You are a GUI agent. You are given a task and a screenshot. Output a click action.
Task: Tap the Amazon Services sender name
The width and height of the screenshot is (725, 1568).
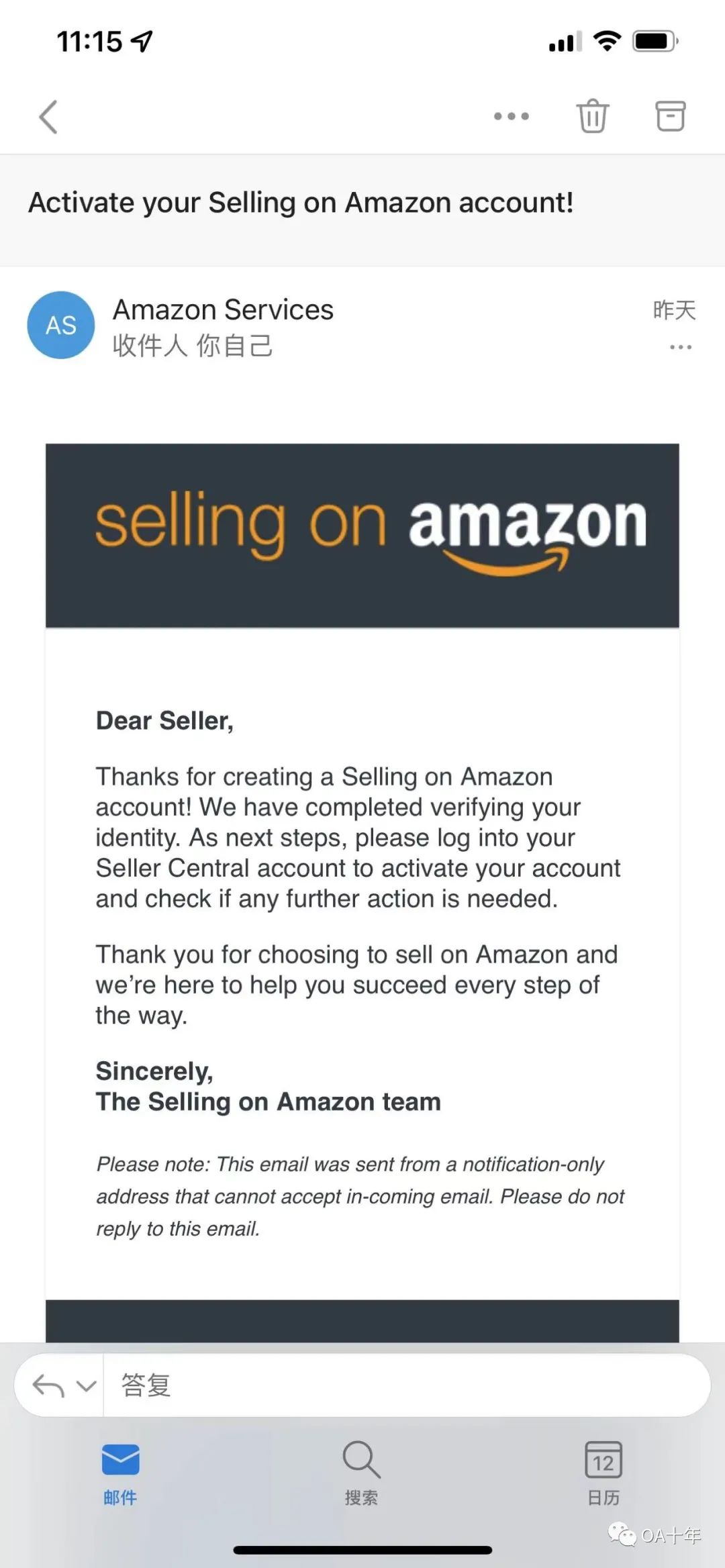223,310
